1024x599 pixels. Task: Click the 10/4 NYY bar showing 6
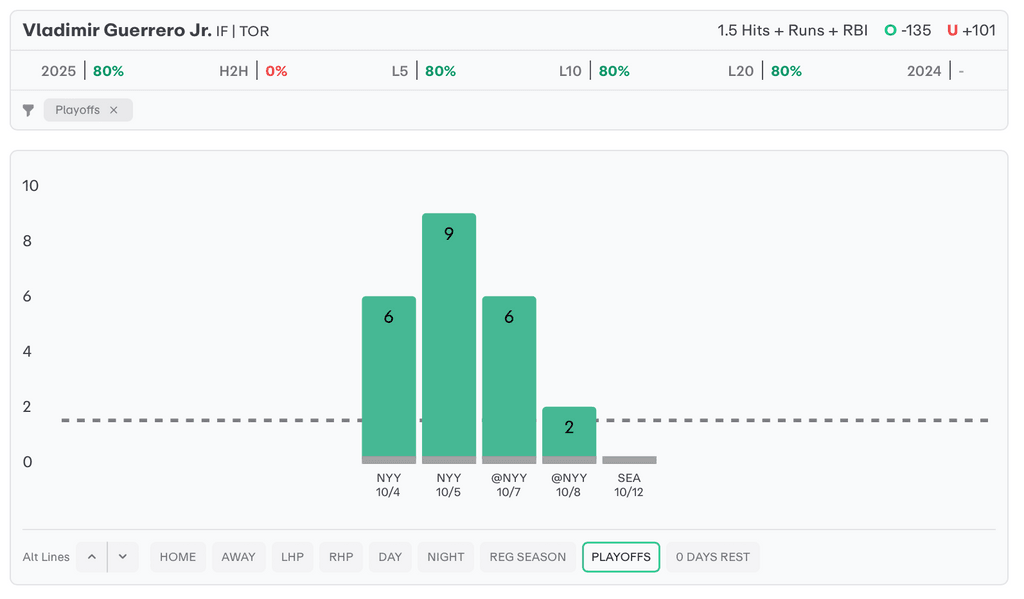pyautogui.click(x=389, y=380)
